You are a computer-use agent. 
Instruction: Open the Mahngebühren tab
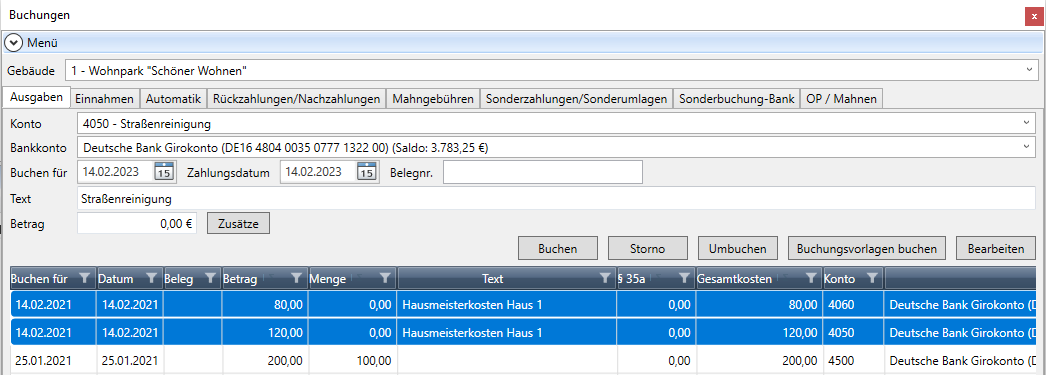click(433, 99)
